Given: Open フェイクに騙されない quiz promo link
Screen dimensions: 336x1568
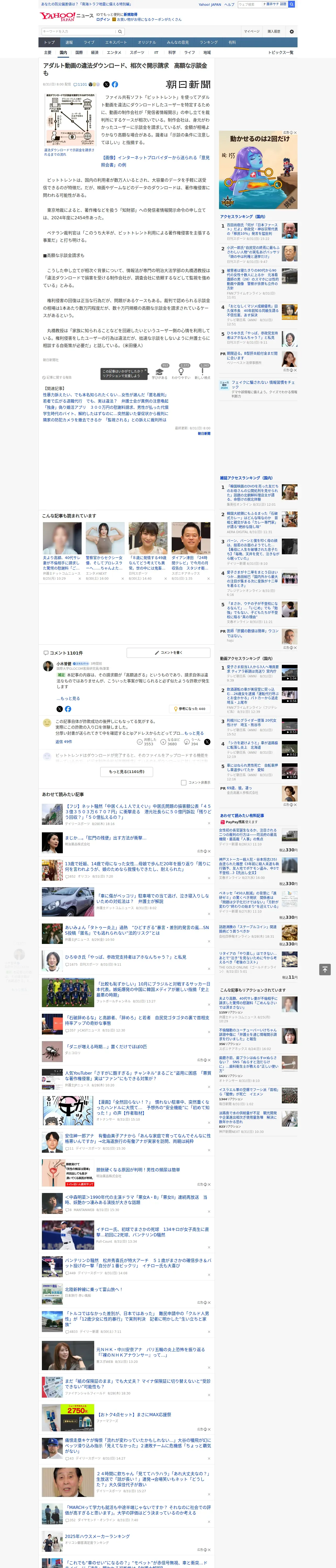Looking at the screenshot, I should coord(262,385).
